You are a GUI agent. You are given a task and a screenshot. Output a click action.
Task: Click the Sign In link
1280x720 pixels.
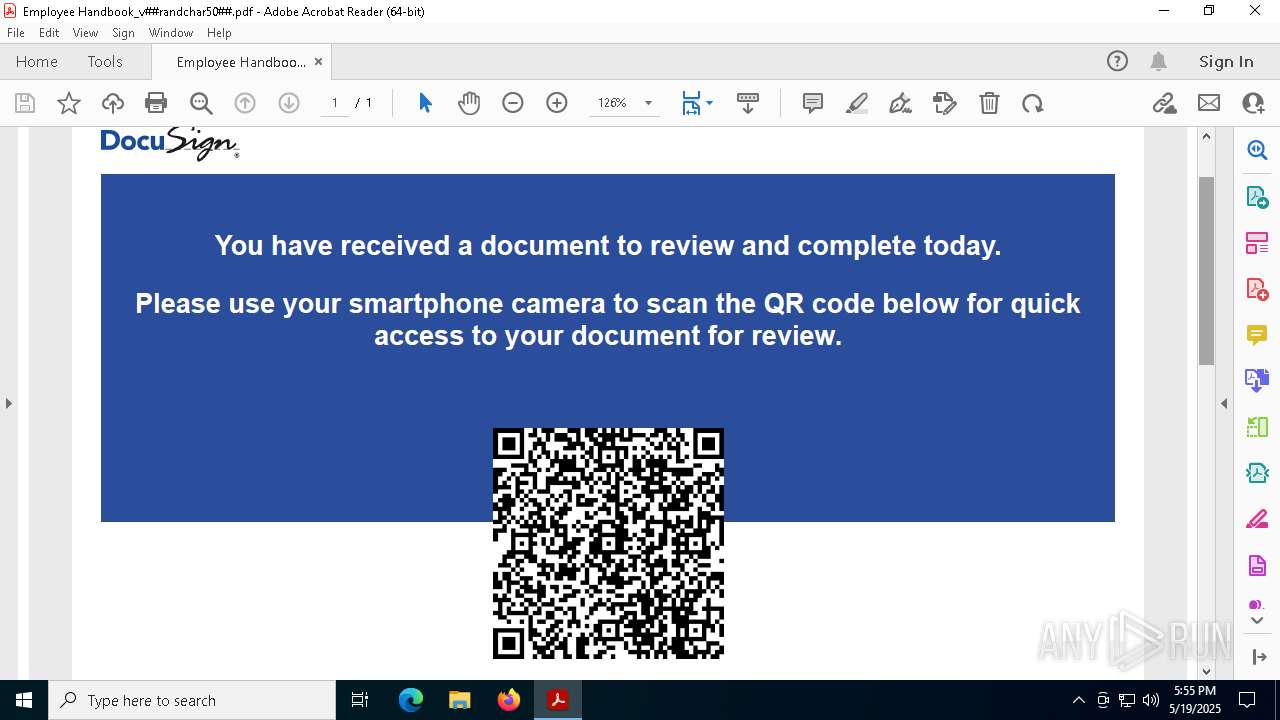point(1226,62)
